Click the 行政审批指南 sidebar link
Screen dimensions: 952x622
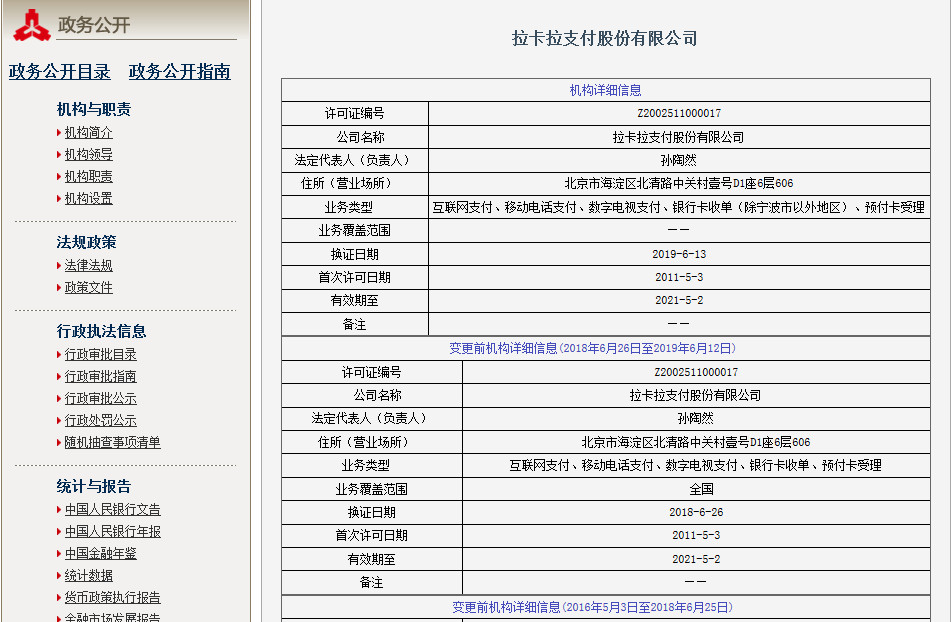(x=100, y=377)
